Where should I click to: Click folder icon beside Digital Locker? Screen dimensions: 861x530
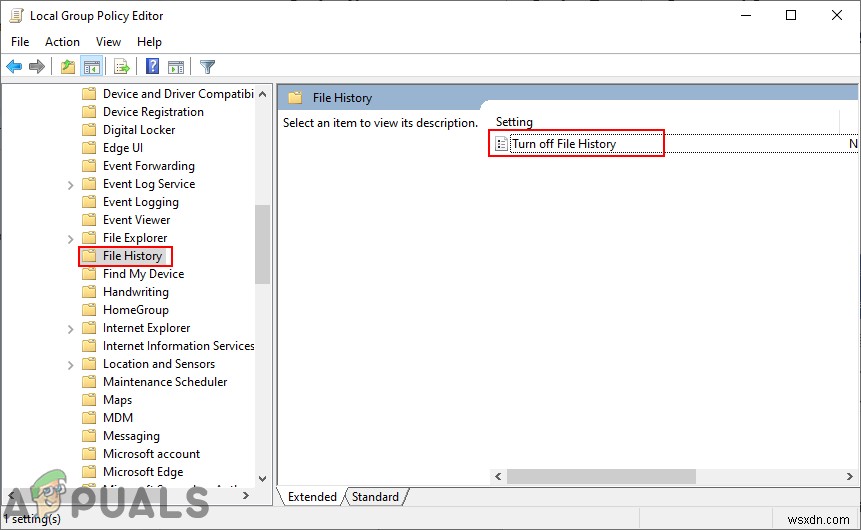click(x=89, y=130)
